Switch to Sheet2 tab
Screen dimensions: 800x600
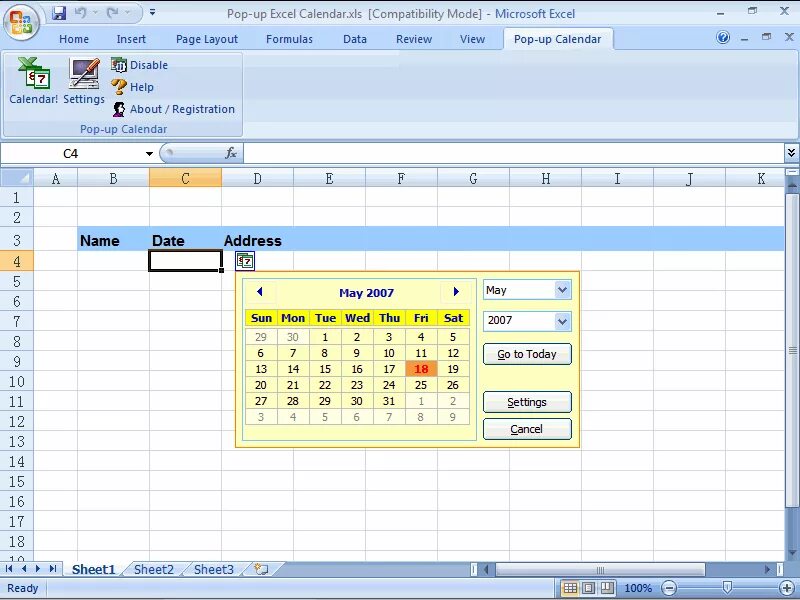tap(154, 569)
